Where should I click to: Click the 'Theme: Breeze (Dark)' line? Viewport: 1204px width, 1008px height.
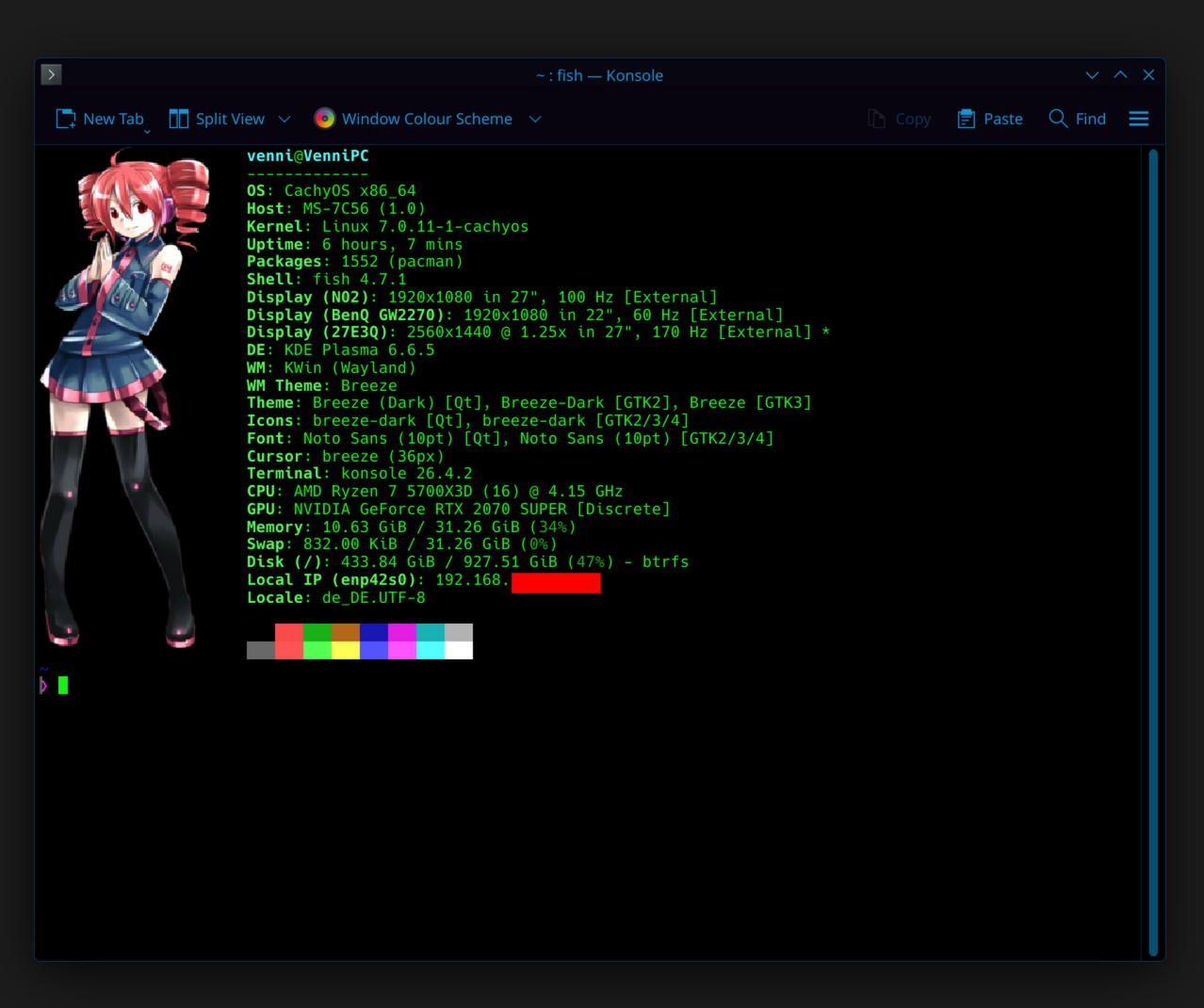pos(529,402)
